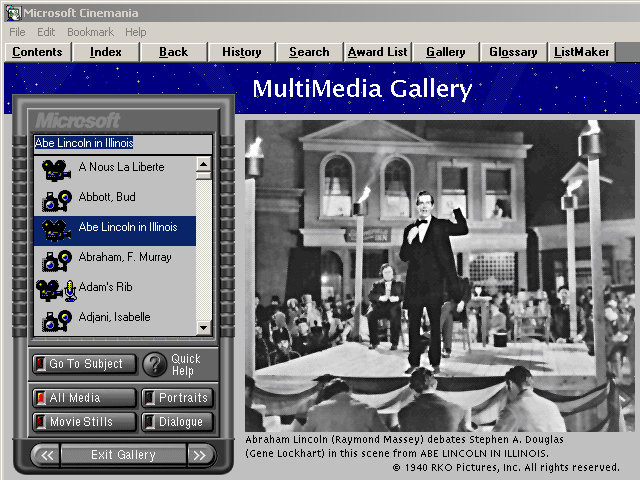Image resolution: width=640 pixels, height=480 pixels.
Task: Click the Gallery toolbar button
Action: pos(445,52)
